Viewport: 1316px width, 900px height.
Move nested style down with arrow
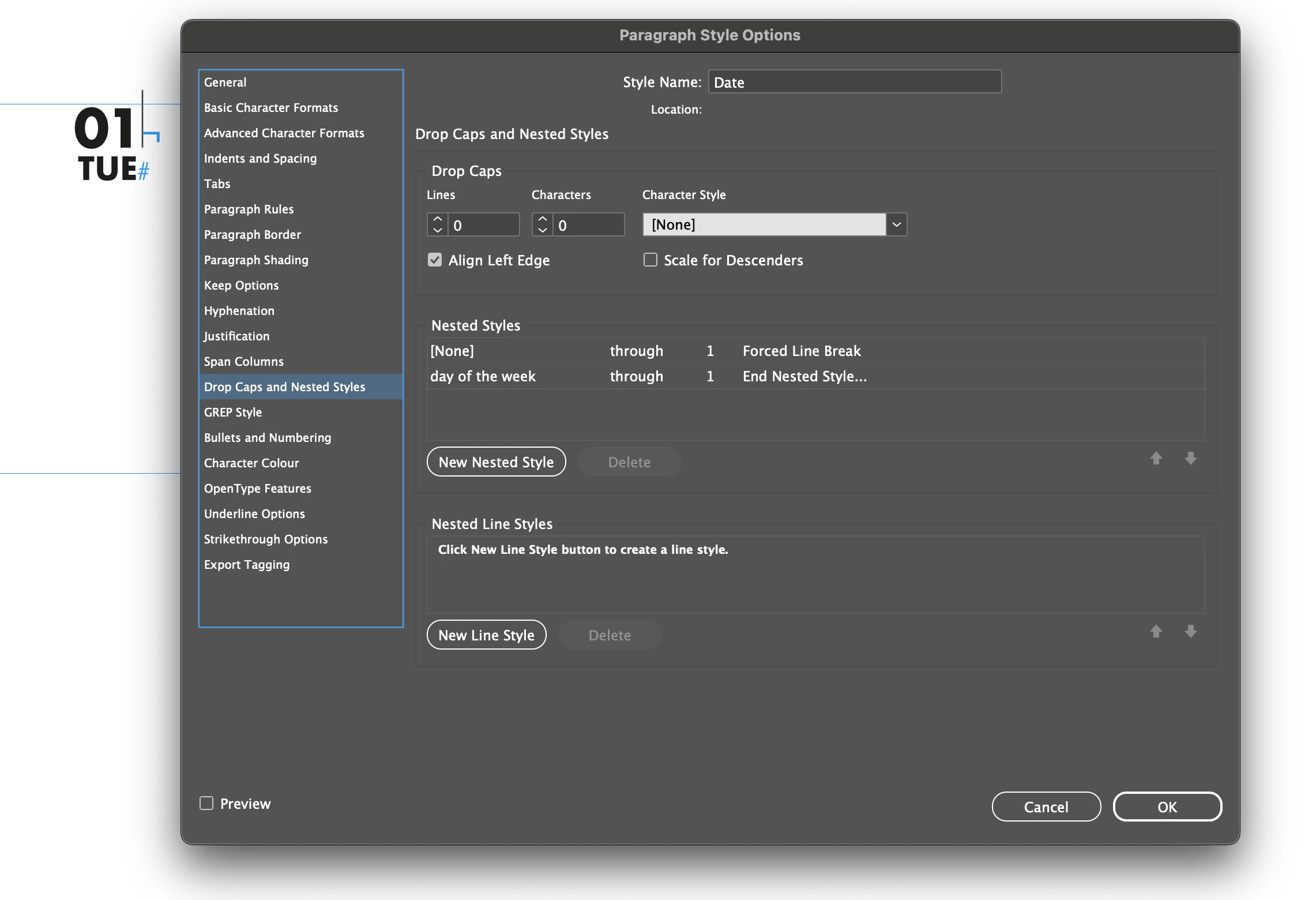click(1190, 458)
